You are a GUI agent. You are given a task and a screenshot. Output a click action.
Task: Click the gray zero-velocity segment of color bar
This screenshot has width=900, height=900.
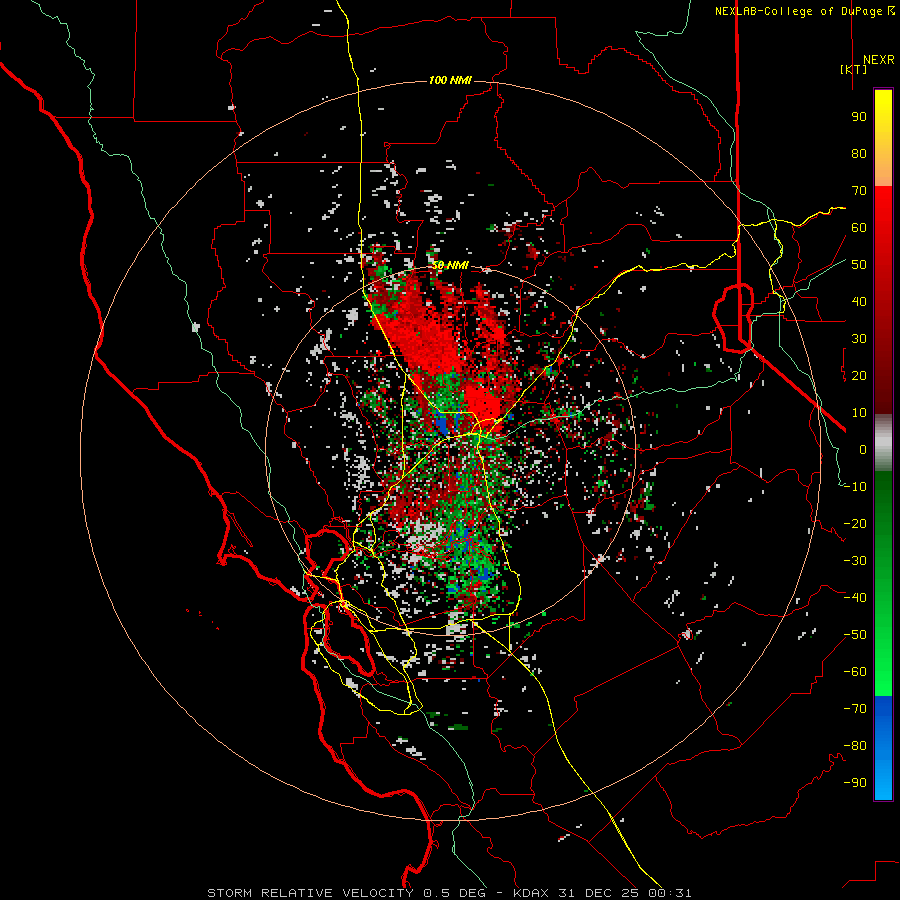point(883,443)
